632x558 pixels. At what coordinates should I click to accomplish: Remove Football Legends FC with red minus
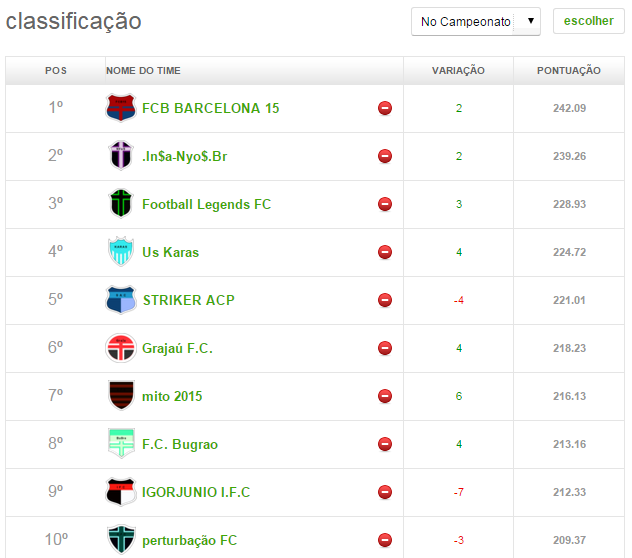point(385,204)
